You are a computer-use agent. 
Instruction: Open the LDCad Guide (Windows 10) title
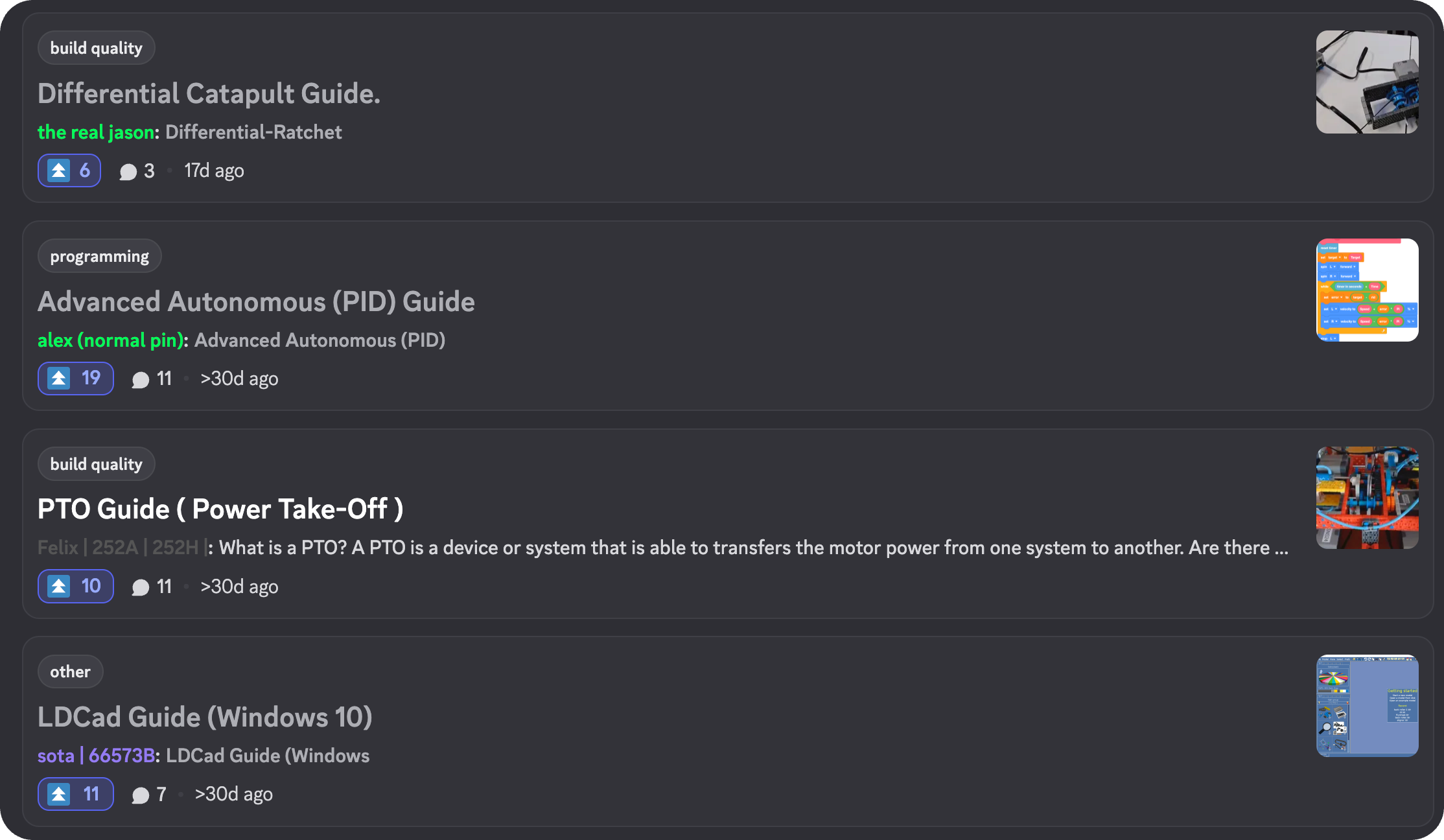click(x=205, y=717)
